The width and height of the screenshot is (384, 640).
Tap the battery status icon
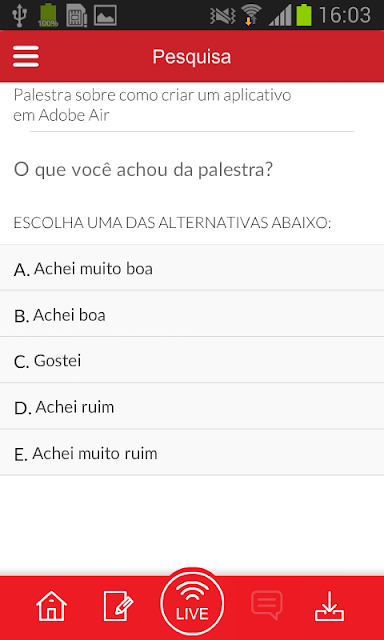[x=304, y=15]
